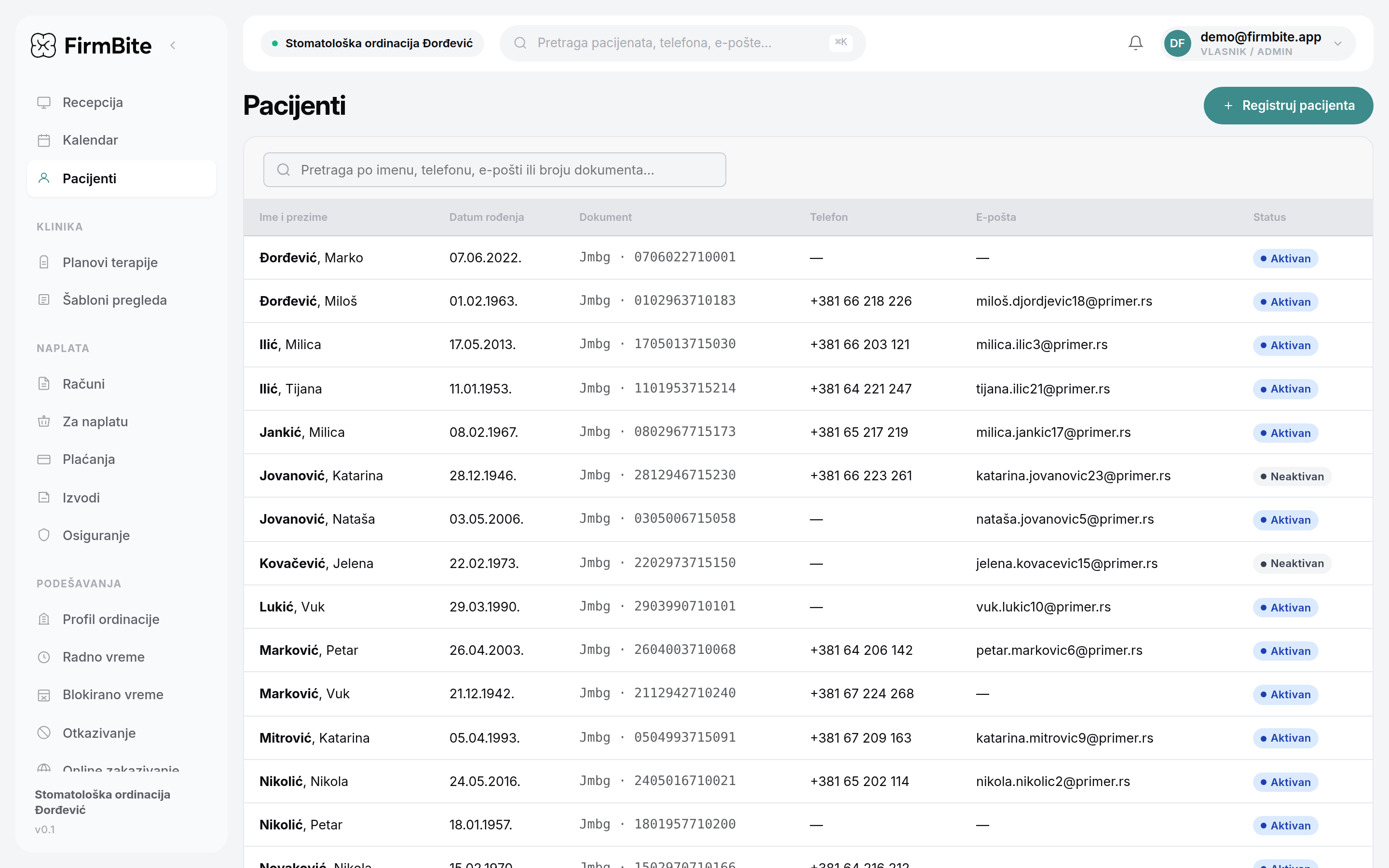1389x868 pixels.
Task: Open Otkazivanje settings
Action: tap(122, 733)
